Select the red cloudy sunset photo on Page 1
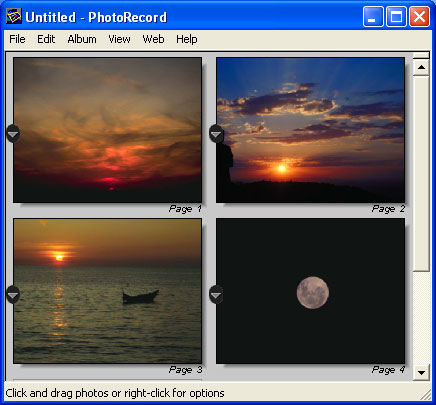Image resolution: width=436 pixels, height=405 pixels. tap(108, 130)
